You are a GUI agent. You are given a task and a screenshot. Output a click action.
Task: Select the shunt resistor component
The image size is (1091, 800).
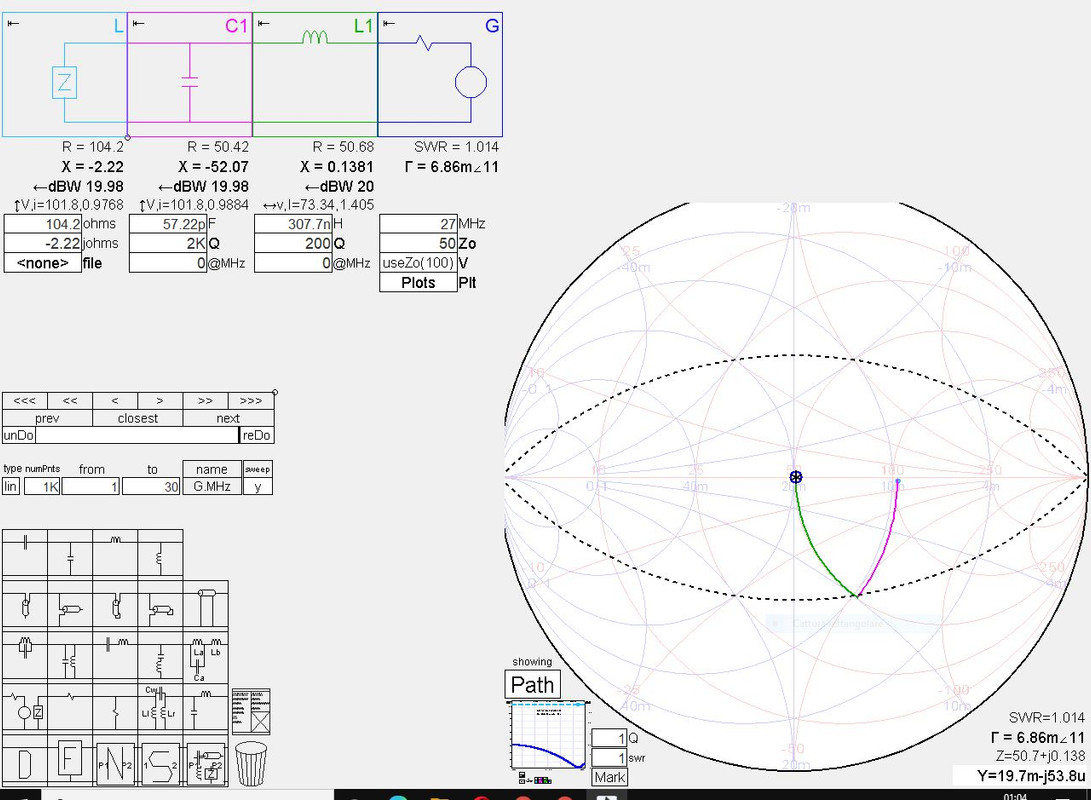tap(116, 708)
